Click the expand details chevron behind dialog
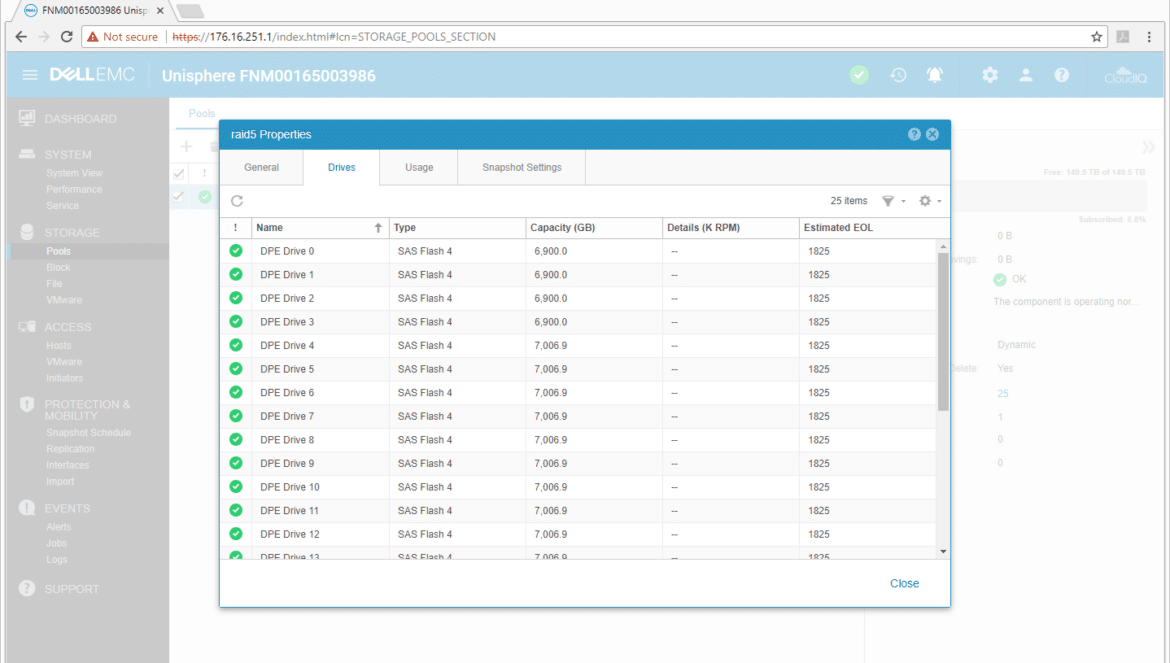 point(1148,147)
